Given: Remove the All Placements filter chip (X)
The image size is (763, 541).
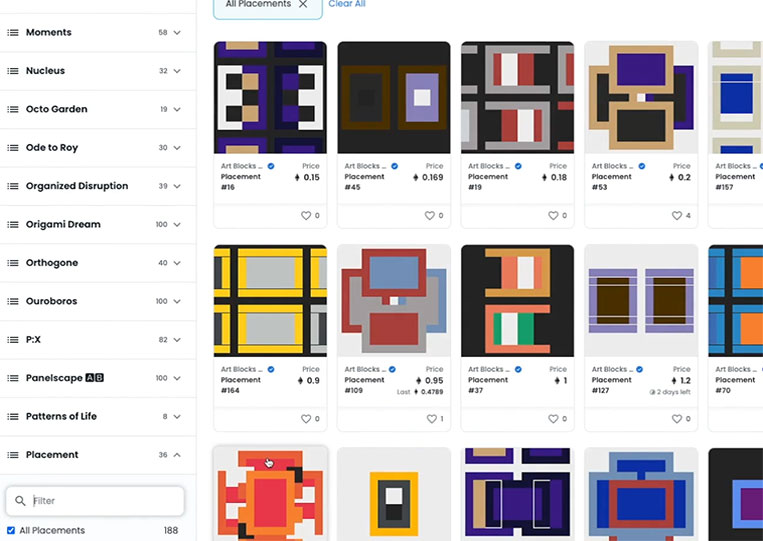Looking at the screenshot, I should click(303, 4).
